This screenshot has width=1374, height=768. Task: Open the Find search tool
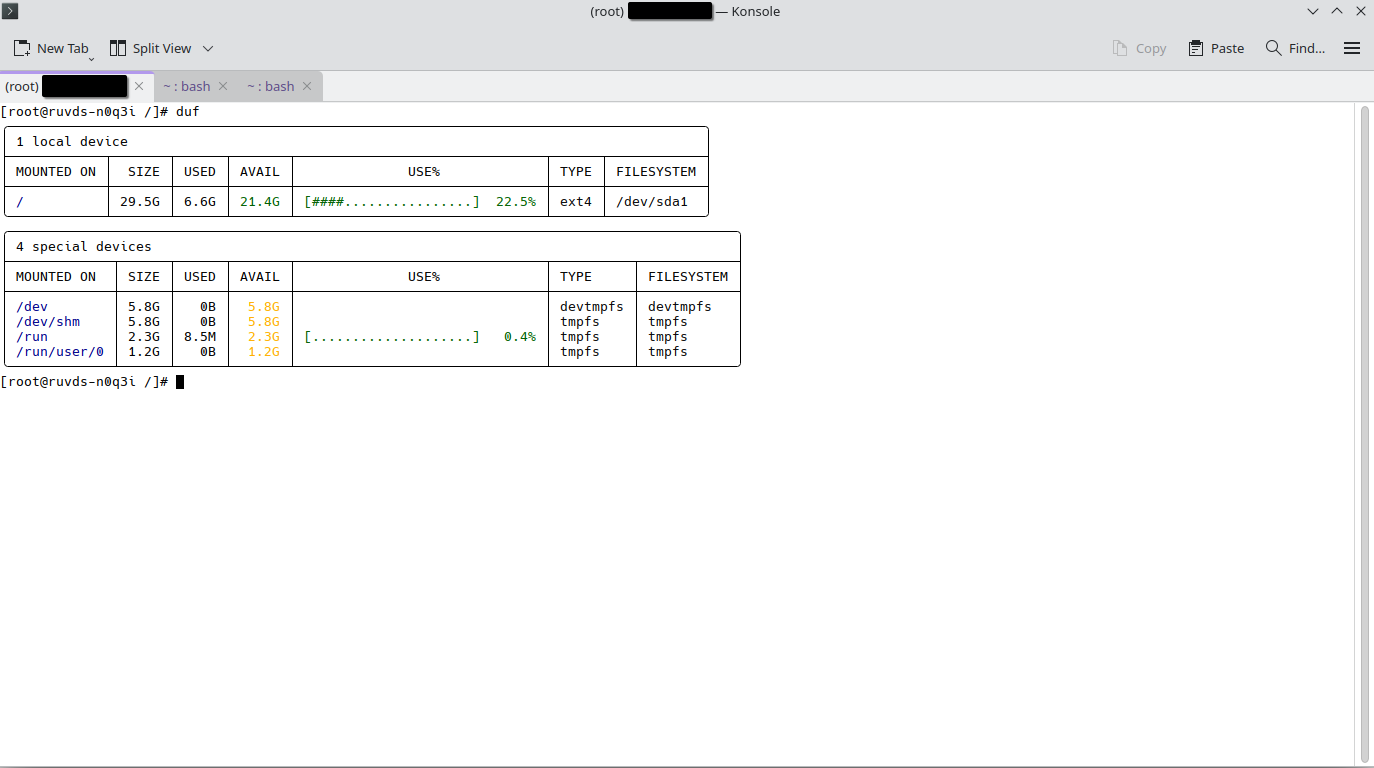tap(1295, 48)
